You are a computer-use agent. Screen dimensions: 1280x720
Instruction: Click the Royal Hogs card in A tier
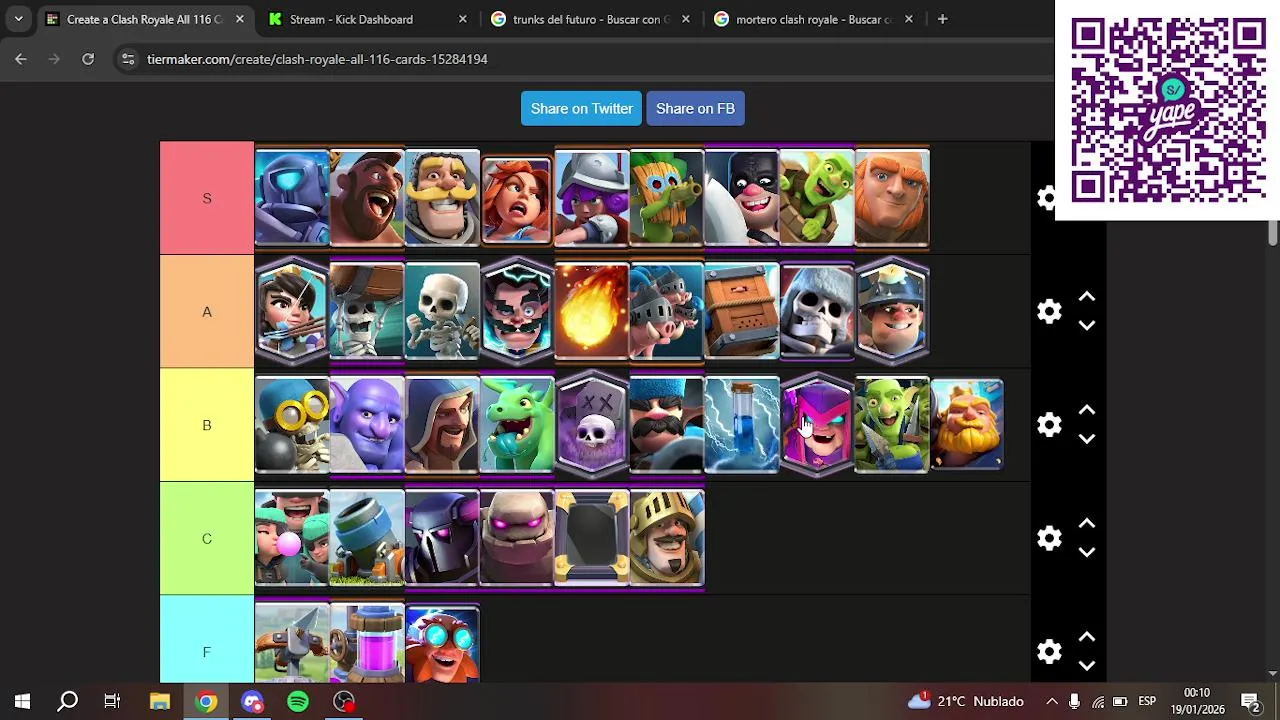click(667, 311)
